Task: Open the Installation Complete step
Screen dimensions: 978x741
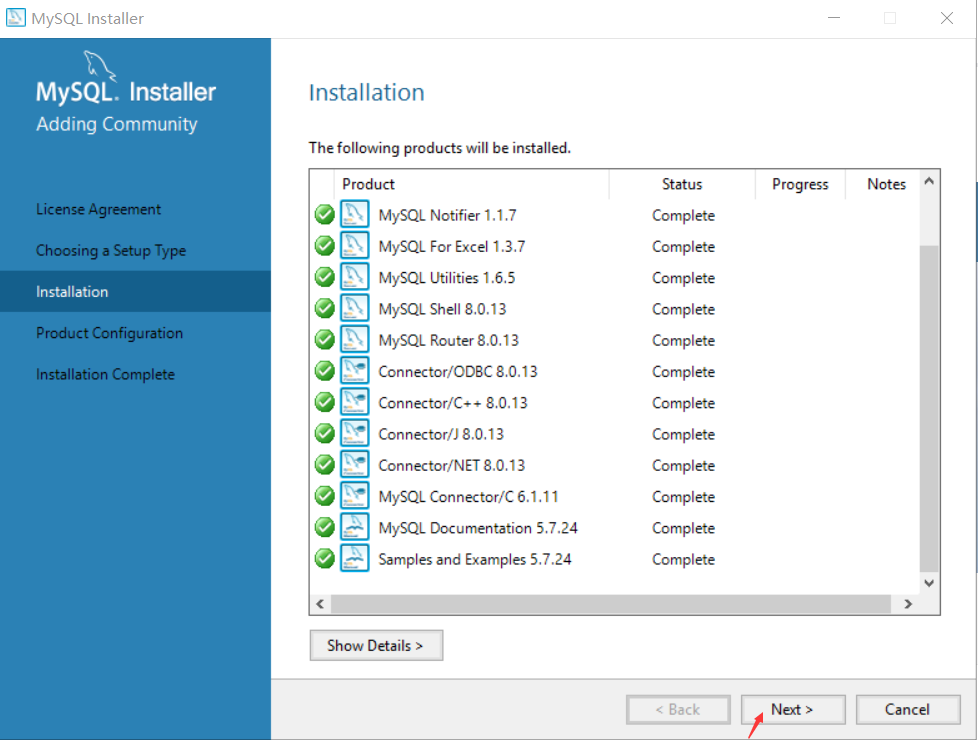Action: tap(105, 374)
